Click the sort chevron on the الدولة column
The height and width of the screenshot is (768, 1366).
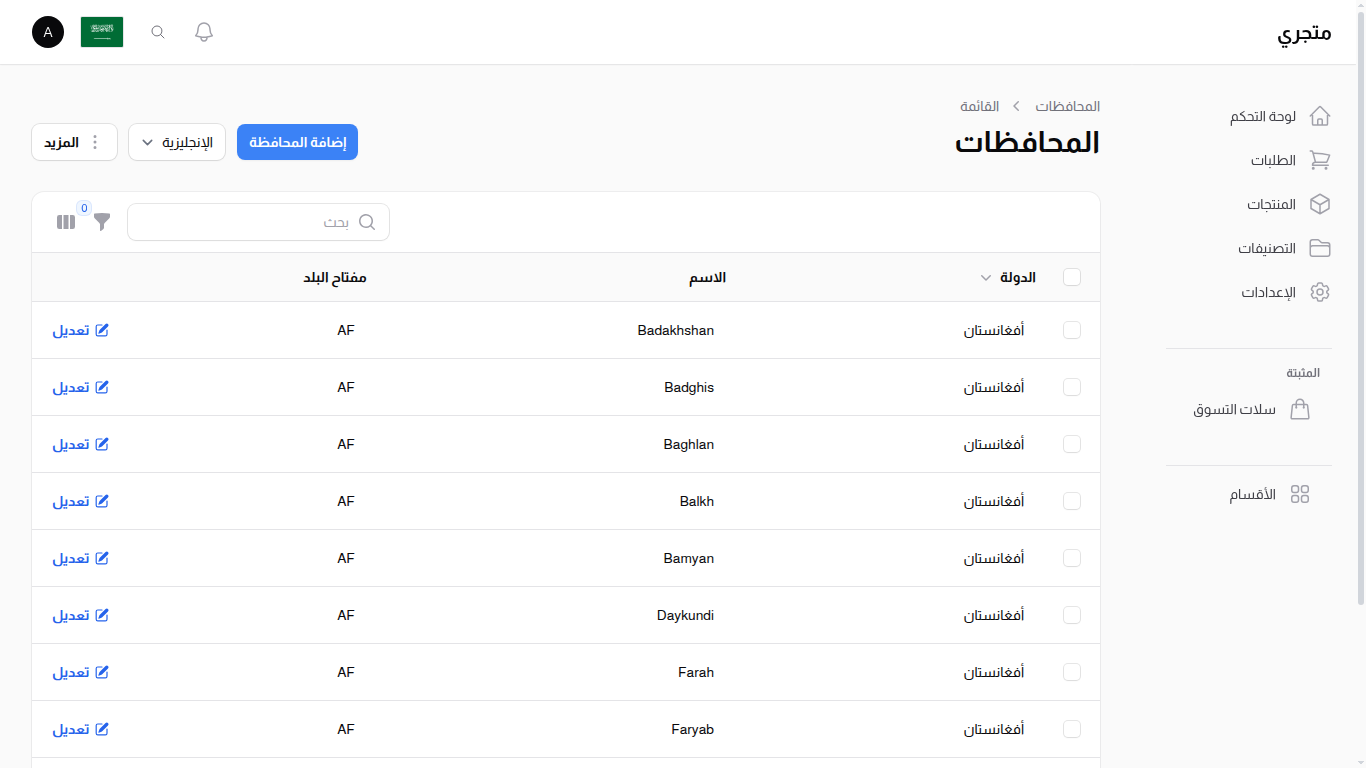point(985,278)
